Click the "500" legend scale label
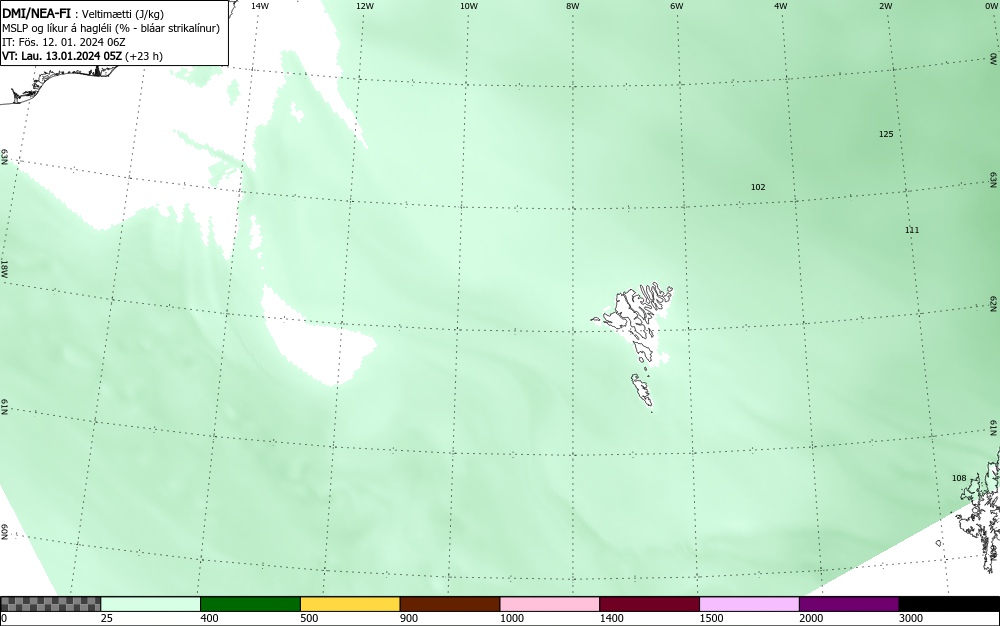Image resolution: width=1000 pixels, height=626 pixels. click(x=309, y=618)
